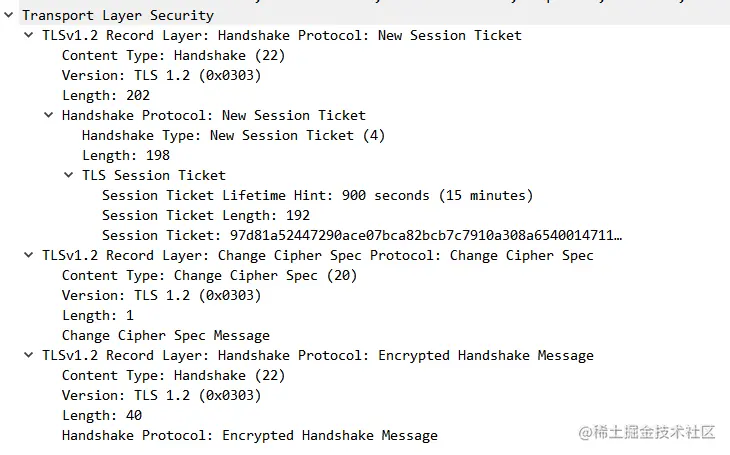Select Version field under Encrypted Handshake record
Screen dimensions: 730x455
(161, 395)
